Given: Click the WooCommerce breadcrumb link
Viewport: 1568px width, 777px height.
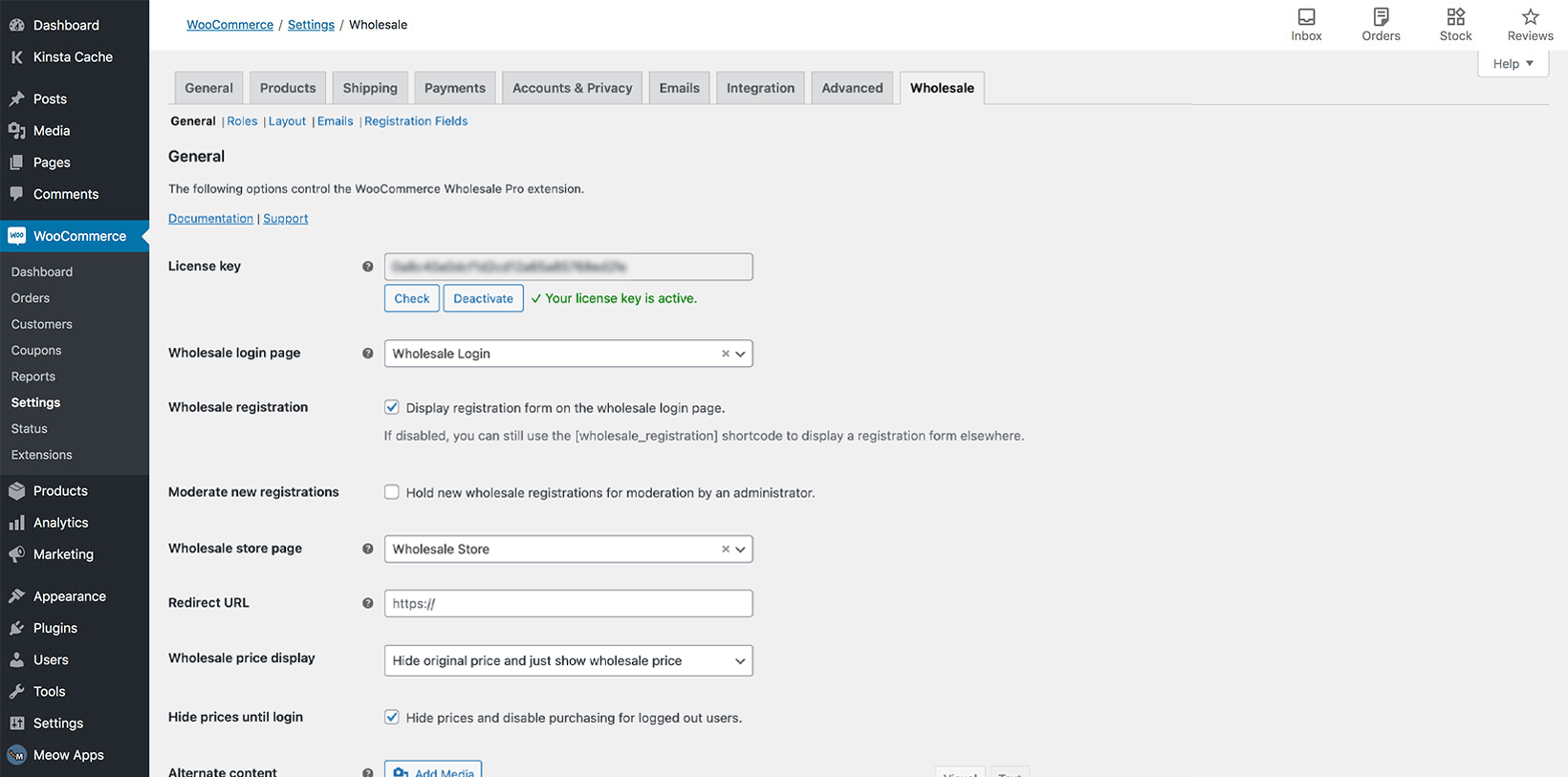Looking at the screenshot, I should coord(229,25).
